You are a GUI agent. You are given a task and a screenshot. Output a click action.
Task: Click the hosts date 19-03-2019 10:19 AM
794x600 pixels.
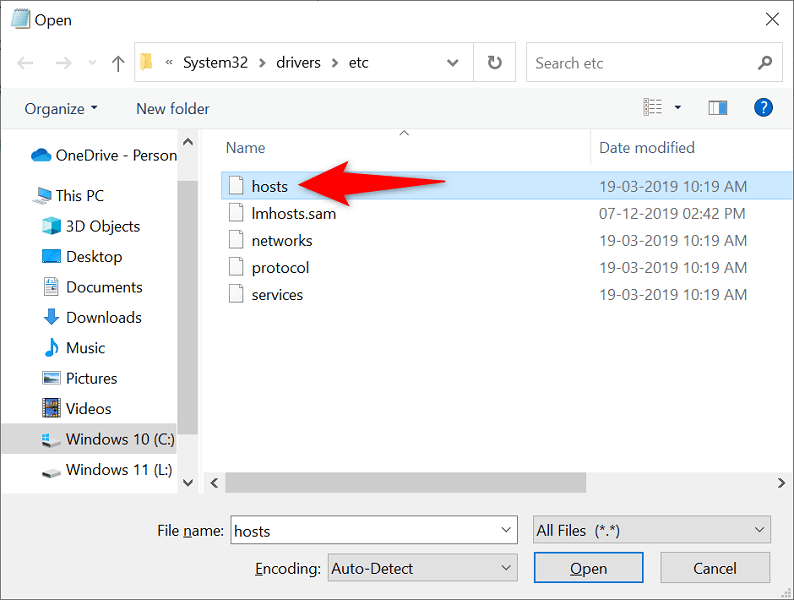click(673, 186)
